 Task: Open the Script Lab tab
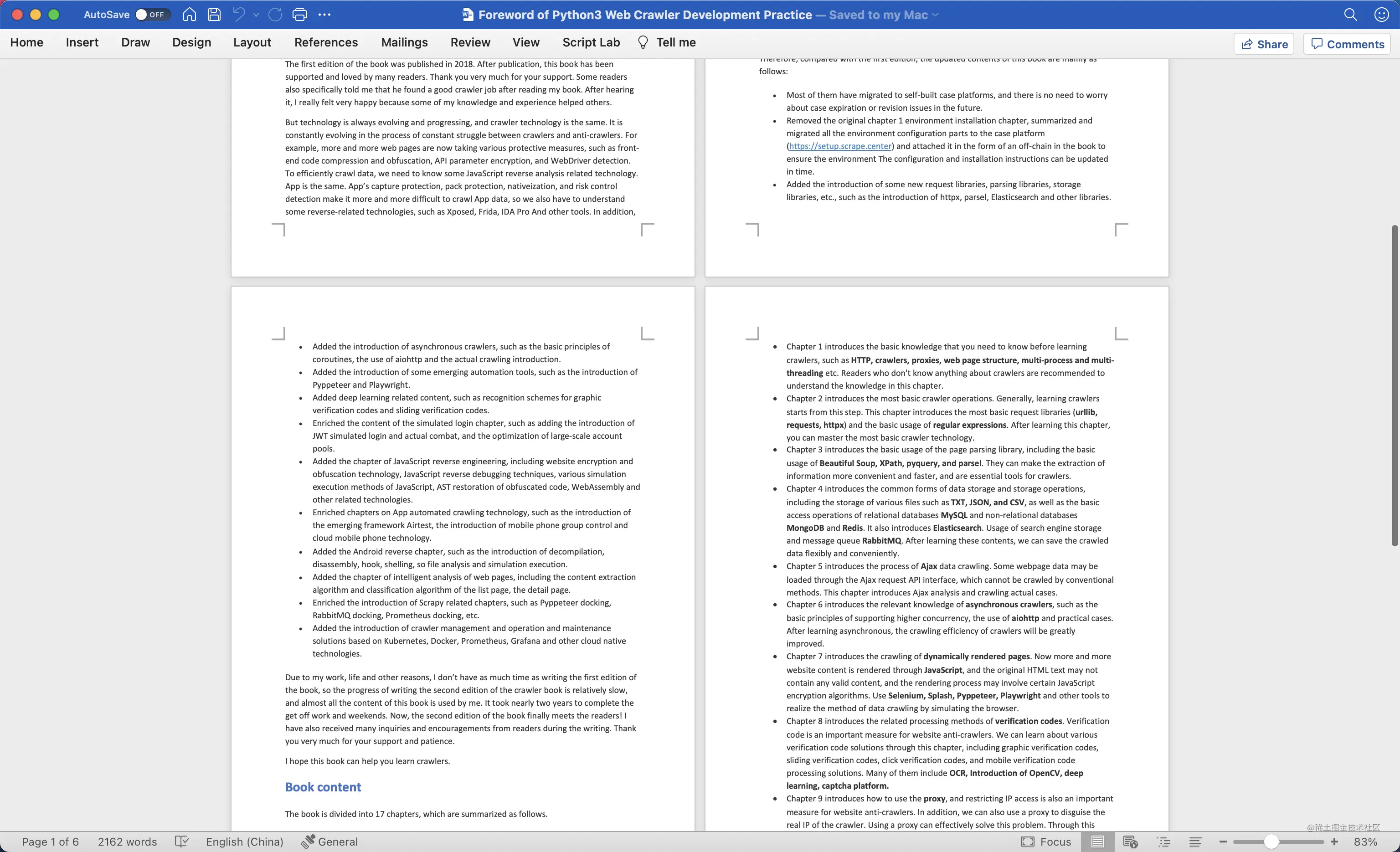click(591, 43)
